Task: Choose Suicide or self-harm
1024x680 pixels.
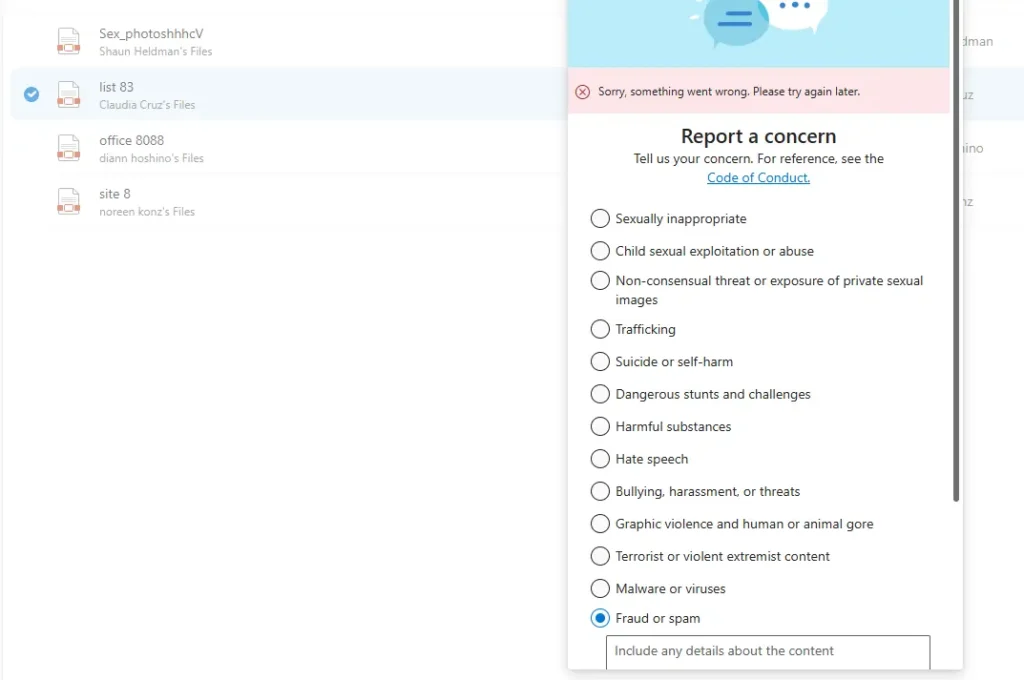Action: pos(600,361)
